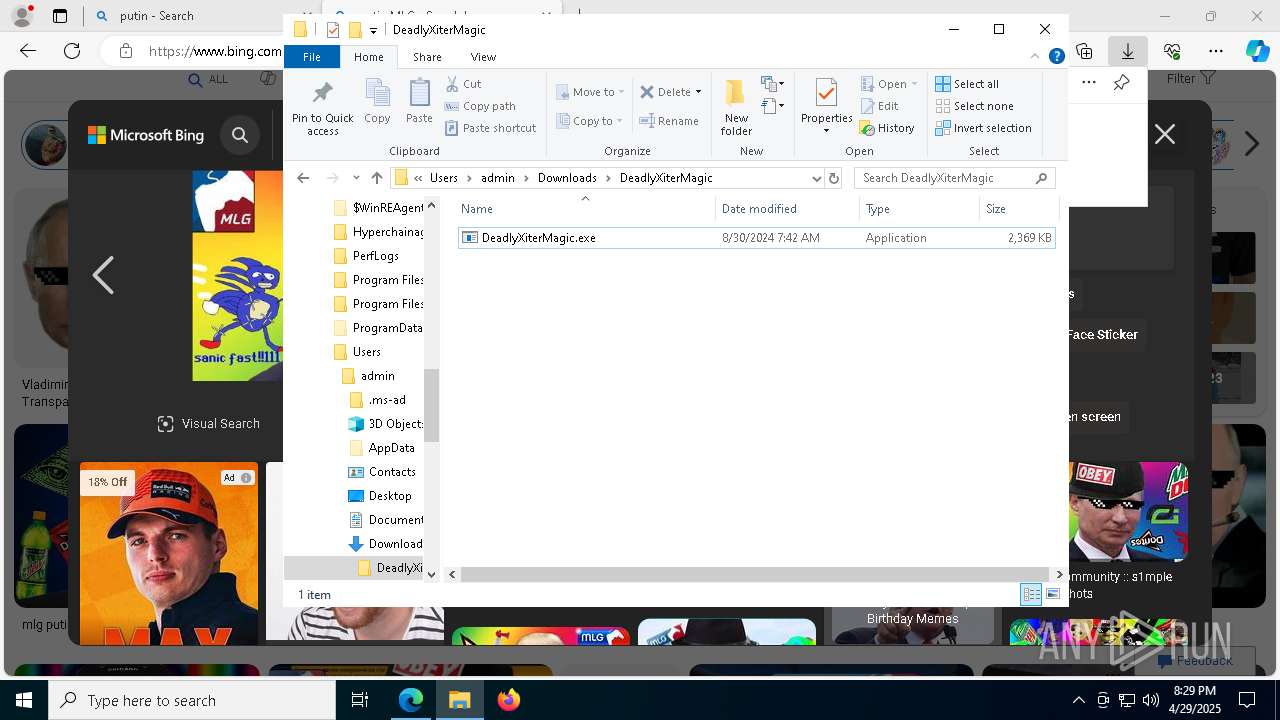
Task: Click Visual Search in Bing
Action: [209, 424]
